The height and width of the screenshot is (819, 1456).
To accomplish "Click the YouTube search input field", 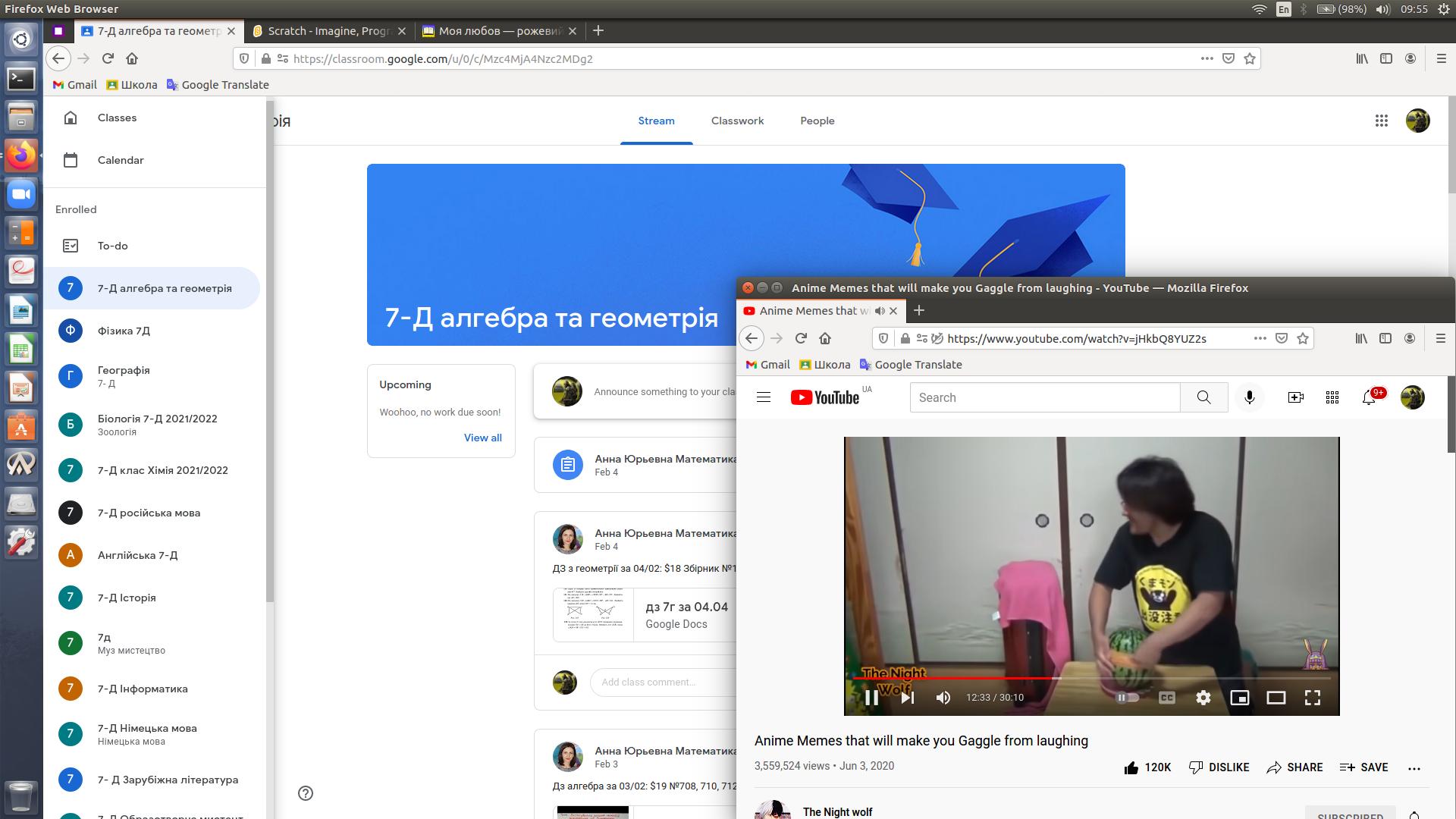I will coord(1044,397).
